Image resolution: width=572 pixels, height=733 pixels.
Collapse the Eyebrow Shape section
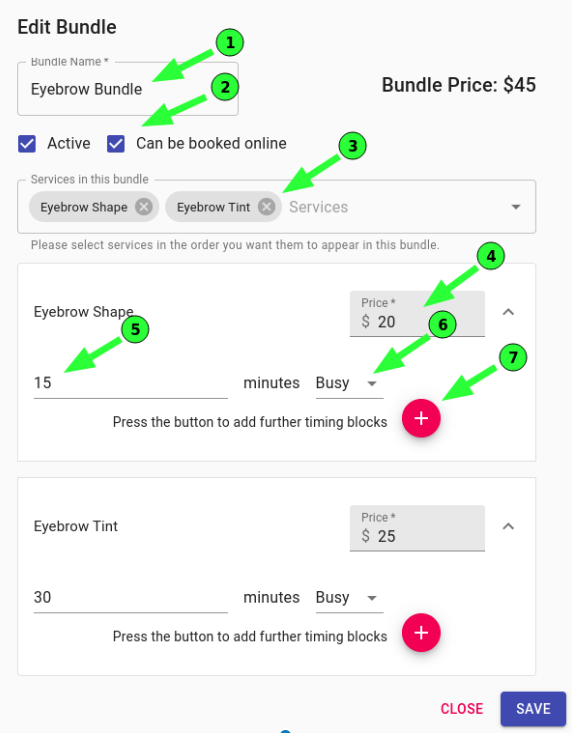coord(508,312)
